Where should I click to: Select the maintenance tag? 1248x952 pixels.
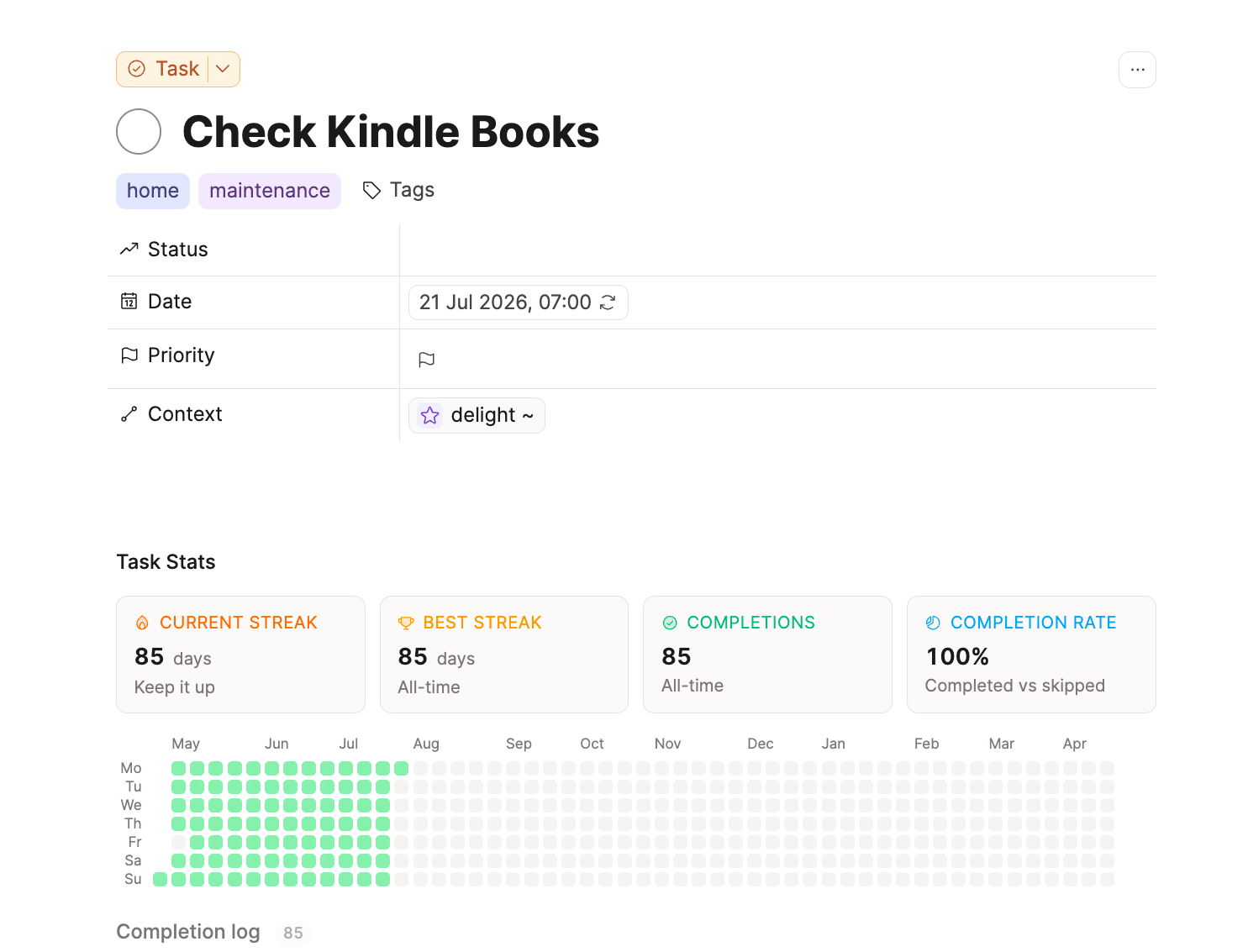pos(270,191)
